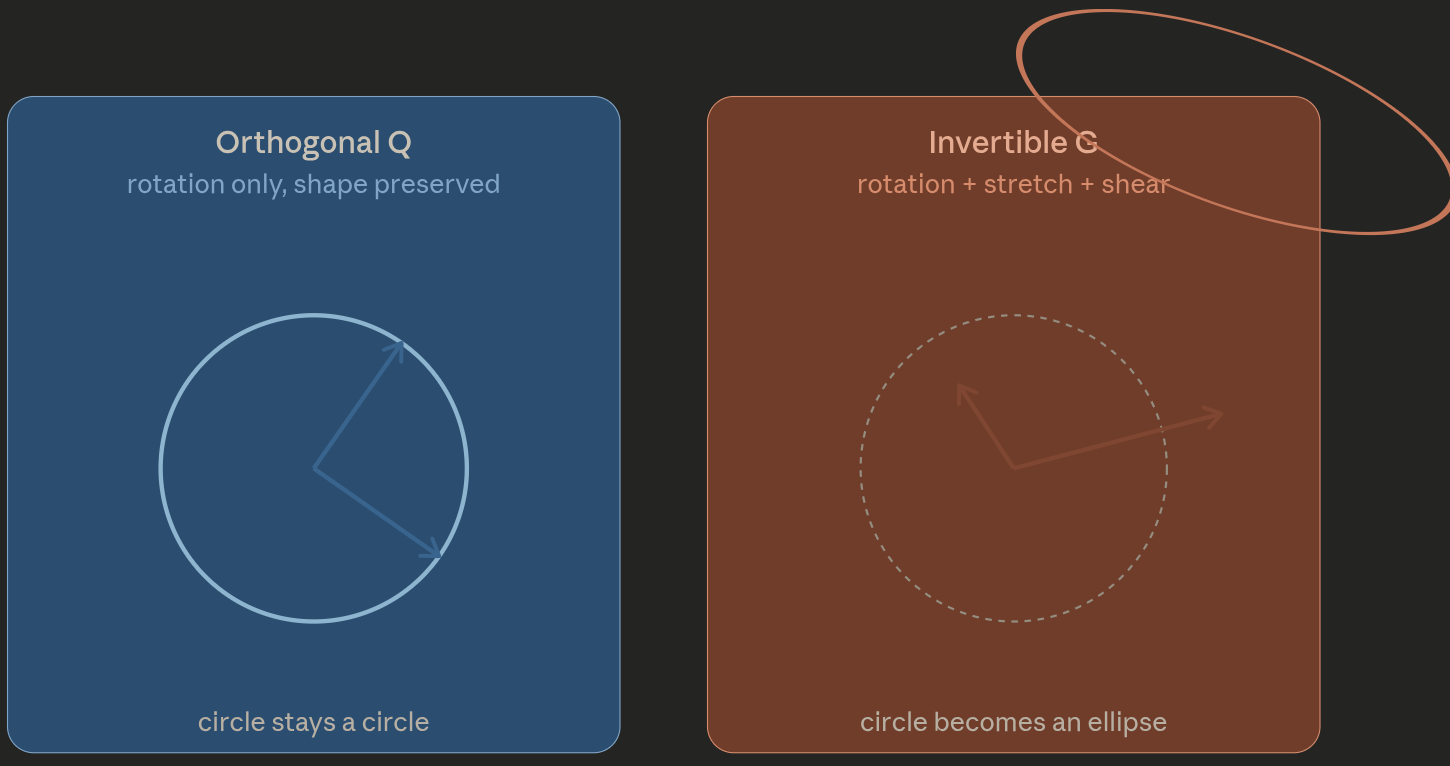
Task: Click the origin where the blue arrows meet
Action: [x=314, y=468]
